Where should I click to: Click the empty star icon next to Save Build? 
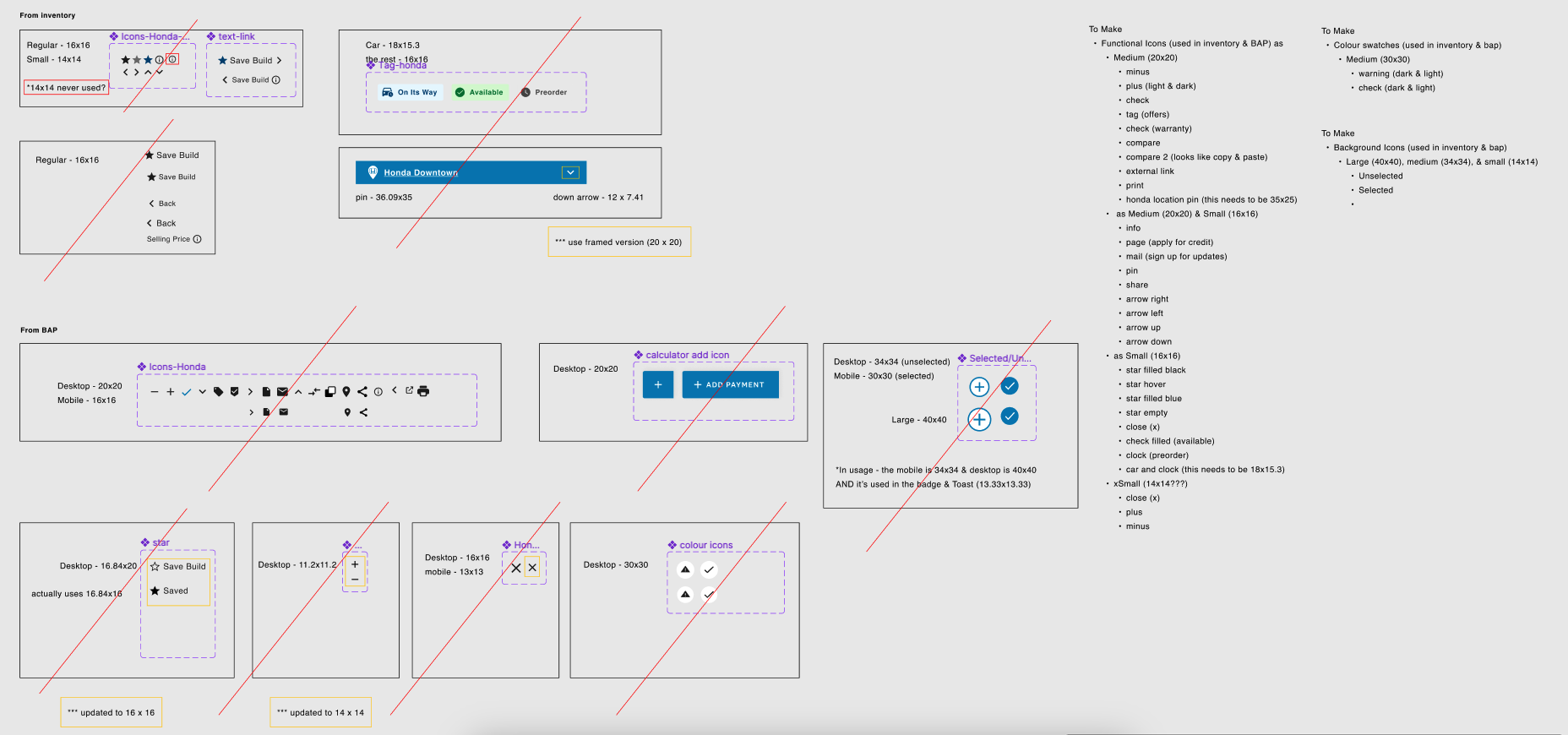[x=155, y=566]
